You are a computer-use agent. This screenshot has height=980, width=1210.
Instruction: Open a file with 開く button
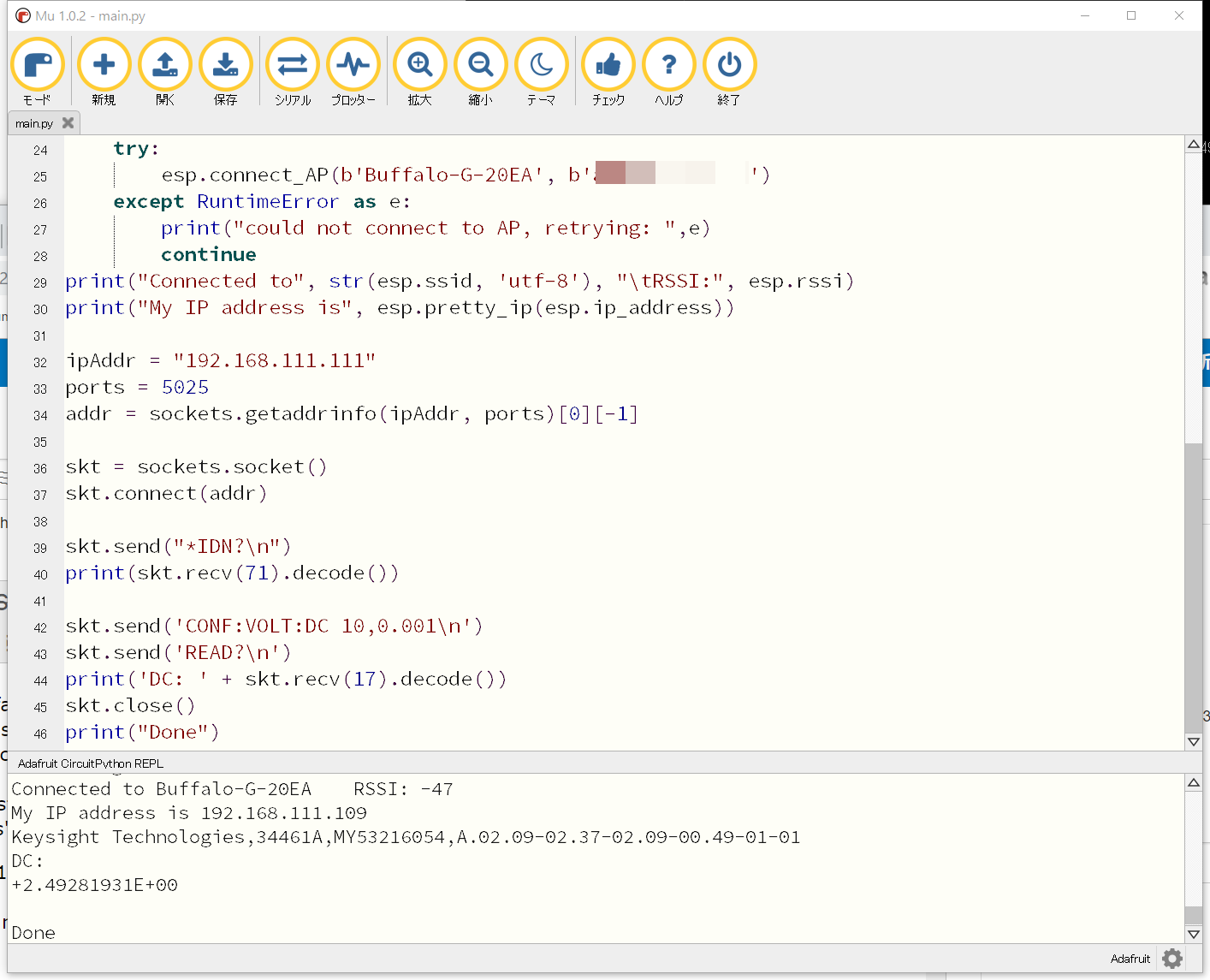165,72
